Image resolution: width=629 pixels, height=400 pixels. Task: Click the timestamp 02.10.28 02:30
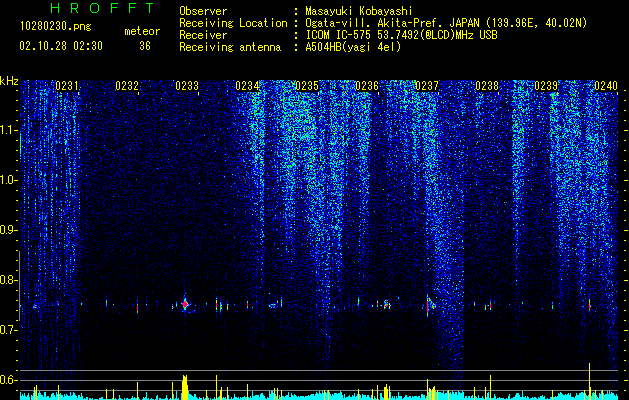pyautogui.click(x=61, y=46)
